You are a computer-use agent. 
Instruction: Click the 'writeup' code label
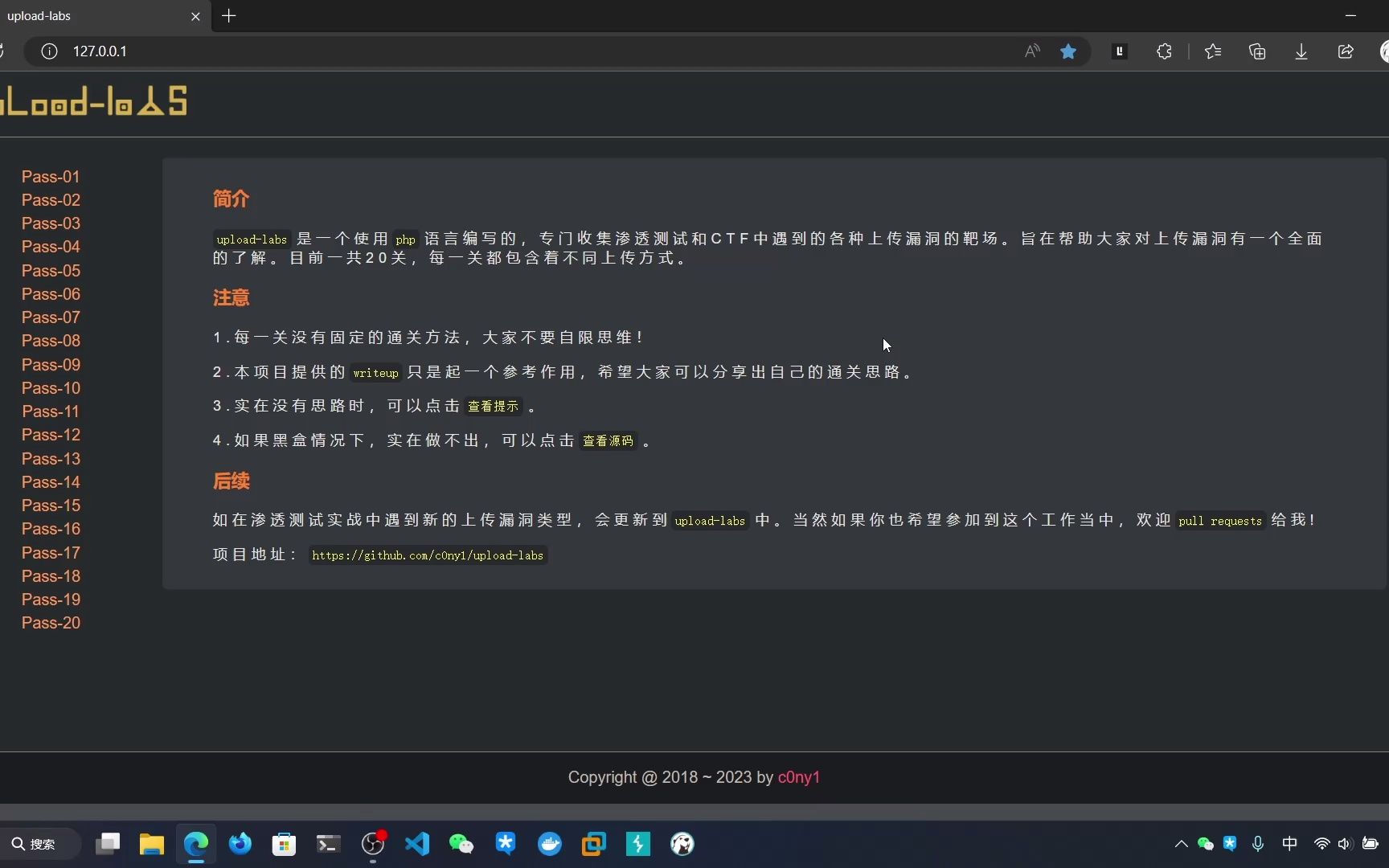[375, 373]
